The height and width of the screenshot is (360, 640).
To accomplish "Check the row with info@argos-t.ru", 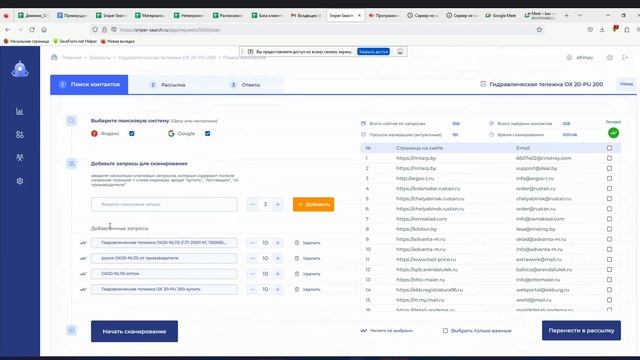I will (609, 178).
